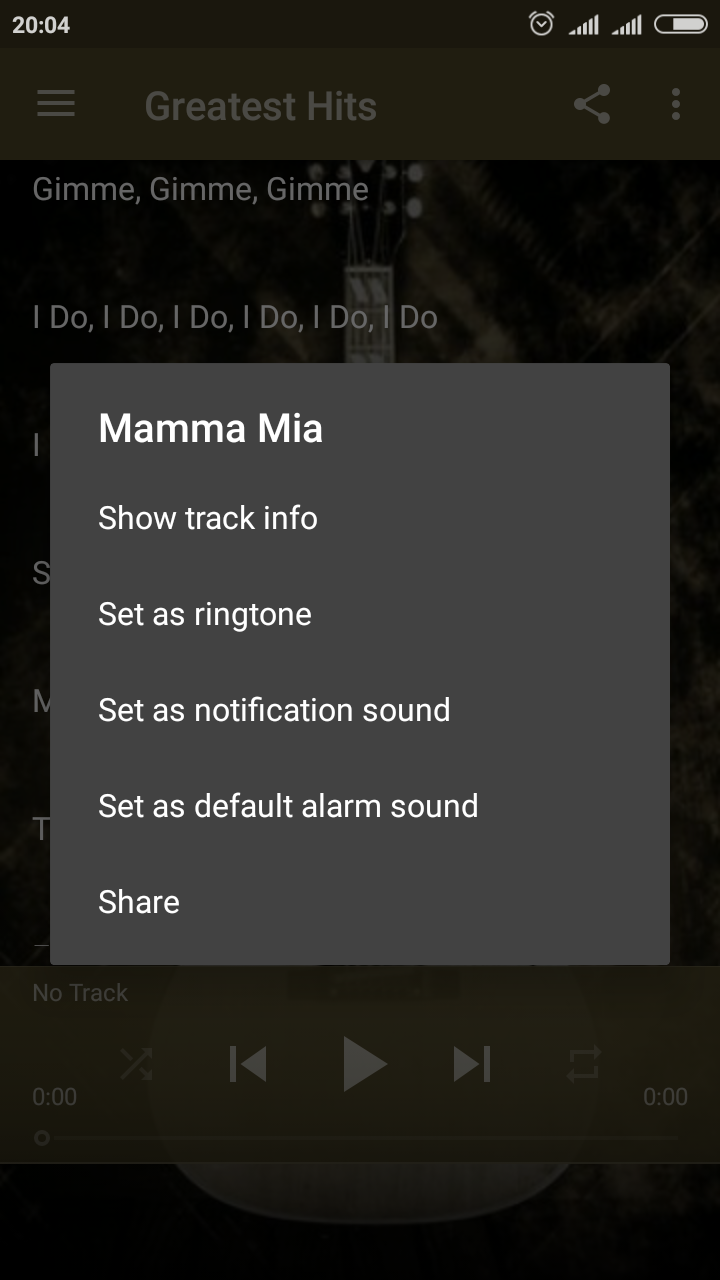Choose Set as ringtone
This screenshot has height=1280, width=720.
205,614
